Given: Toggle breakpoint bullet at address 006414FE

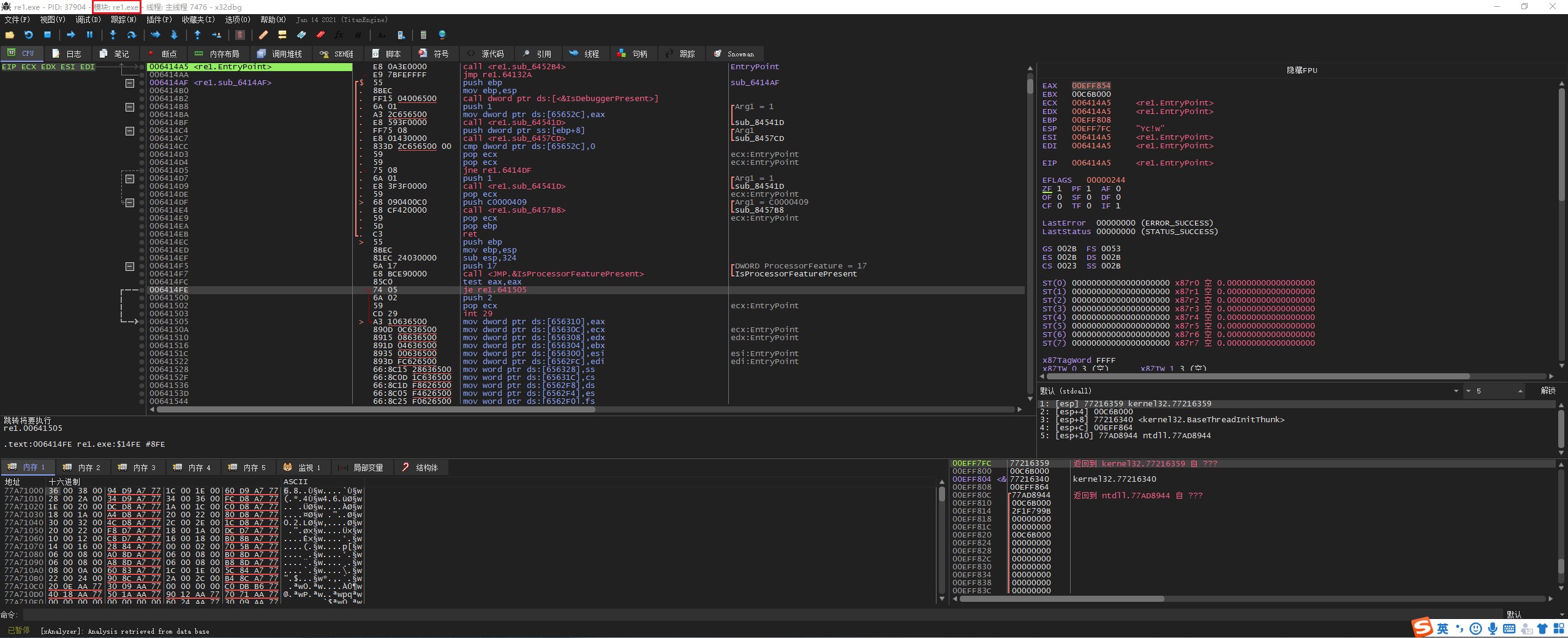Looking at the screenshot, I should (x=142, y=290).
